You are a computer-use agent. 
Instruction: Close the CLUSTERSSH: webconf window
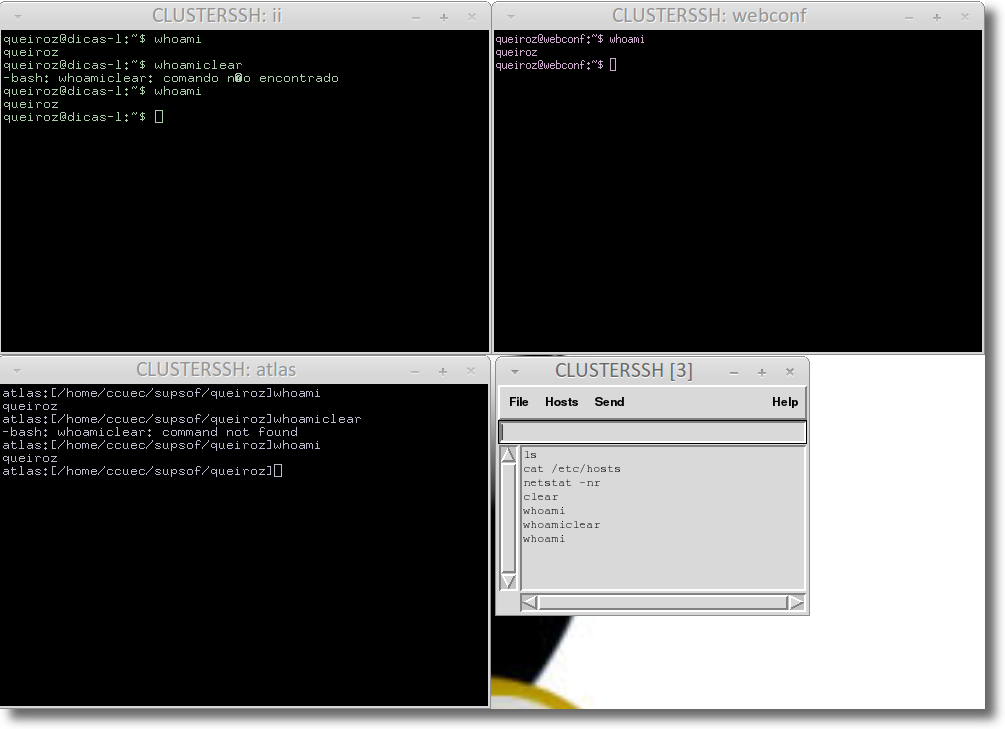coord(965,17)
